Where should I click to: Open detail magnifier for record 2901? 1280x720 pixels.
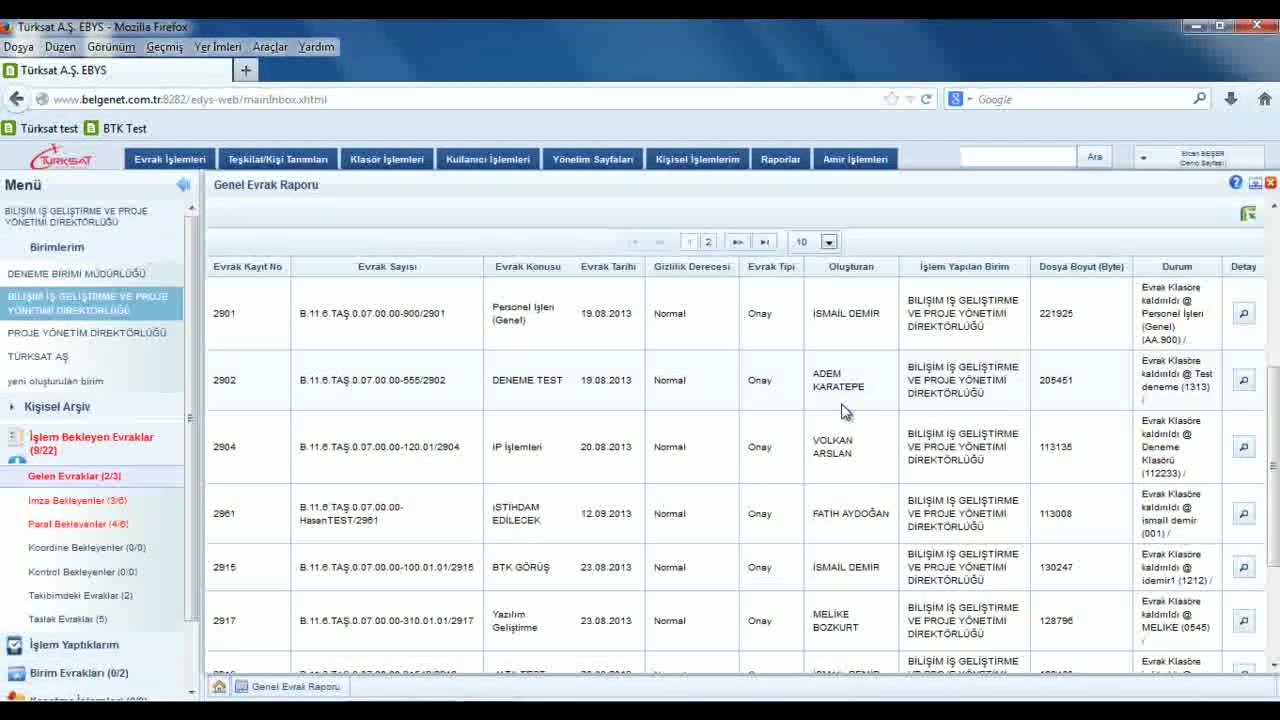(1243, 314)
